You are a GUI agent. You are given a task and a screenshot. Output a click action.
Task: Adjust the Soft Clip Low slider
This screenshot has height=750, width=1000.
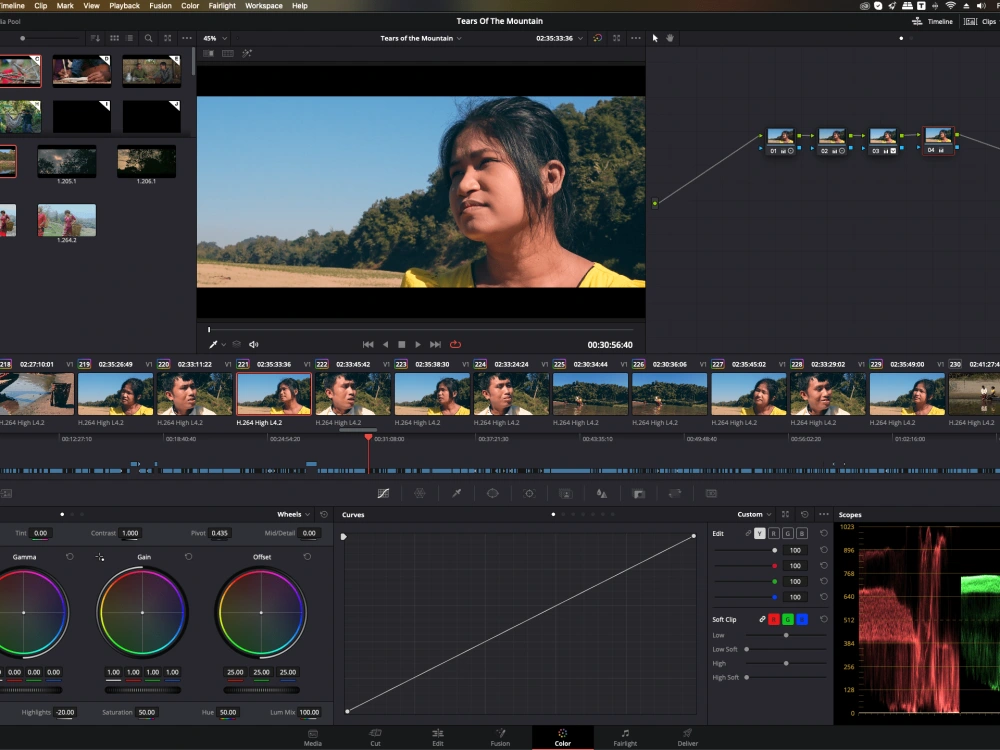(x=786, y=635)
